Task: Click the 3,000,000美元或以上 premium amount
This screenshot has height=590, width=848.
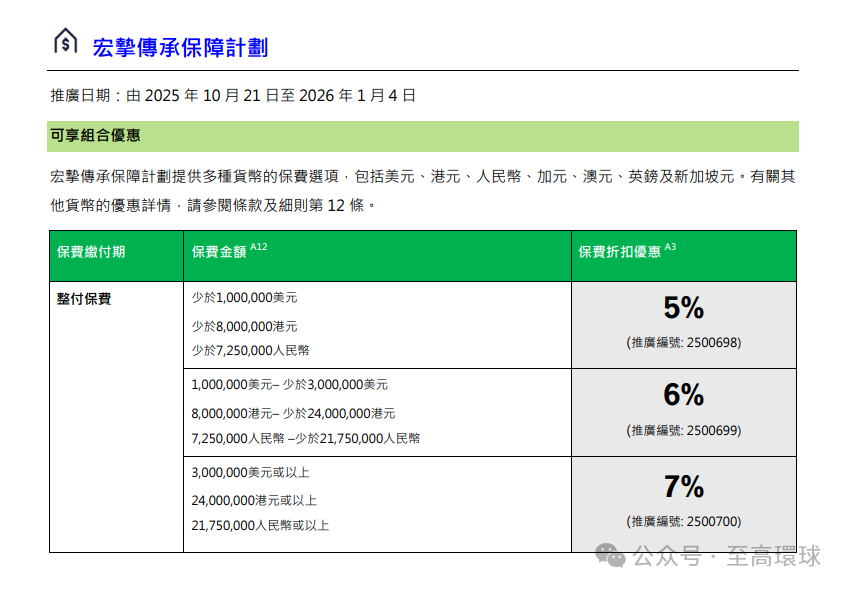Action: click(x=250, y=473)
